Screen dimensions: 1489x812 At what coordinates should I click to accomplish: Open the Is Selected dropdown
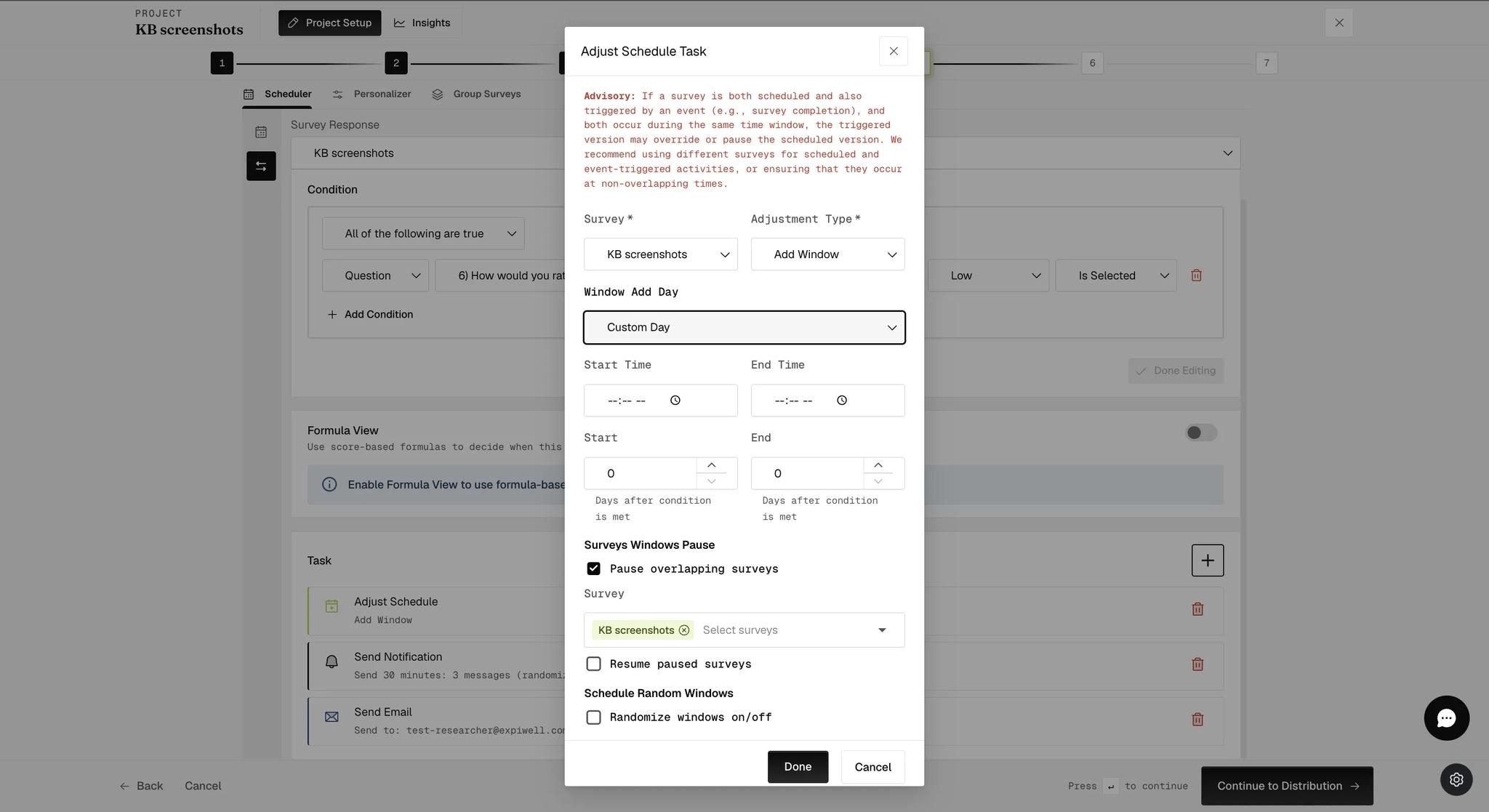(1116, 276)
